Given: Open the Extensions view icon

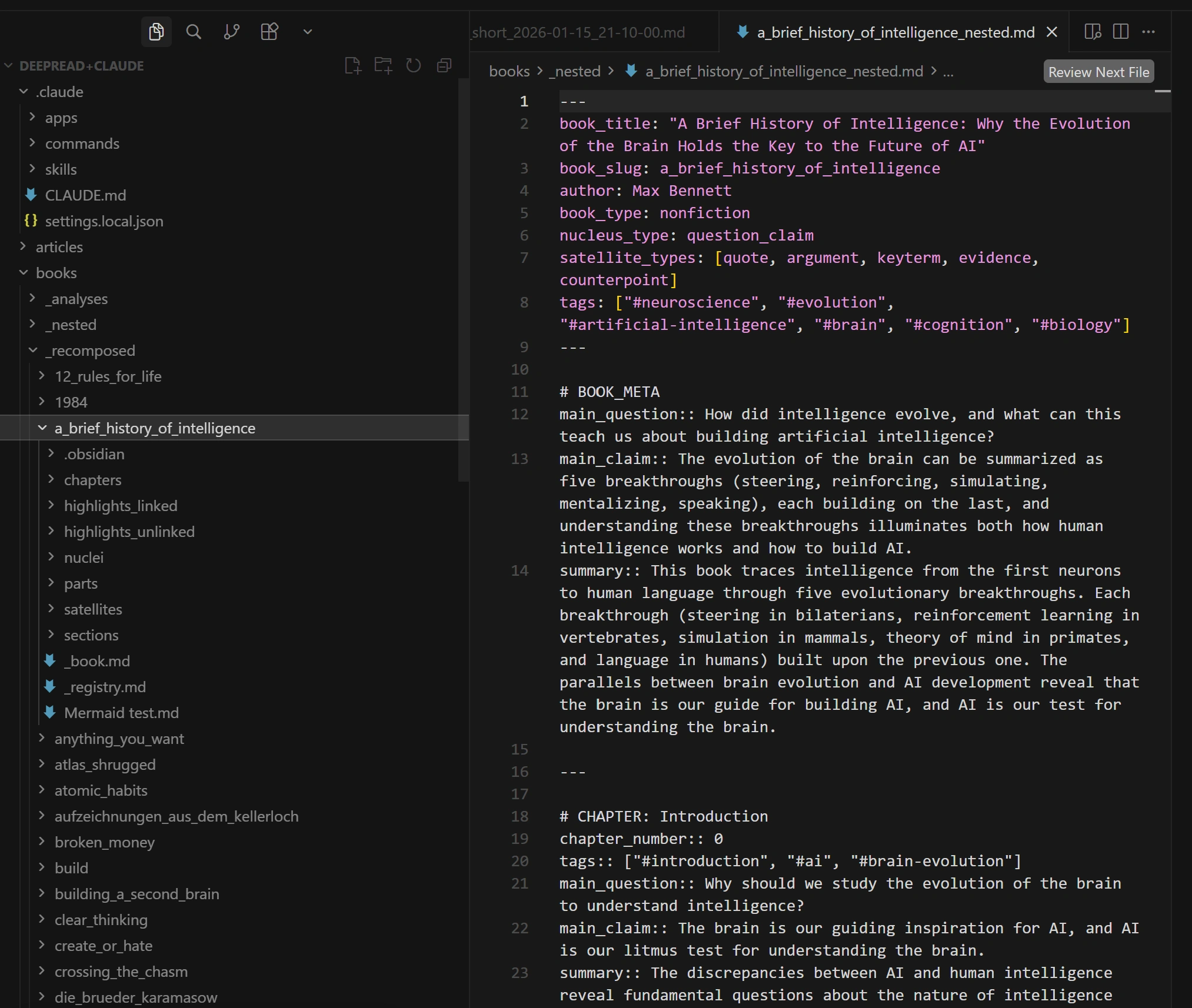Looking at the screenshot, I should click(x=269, y=32).
